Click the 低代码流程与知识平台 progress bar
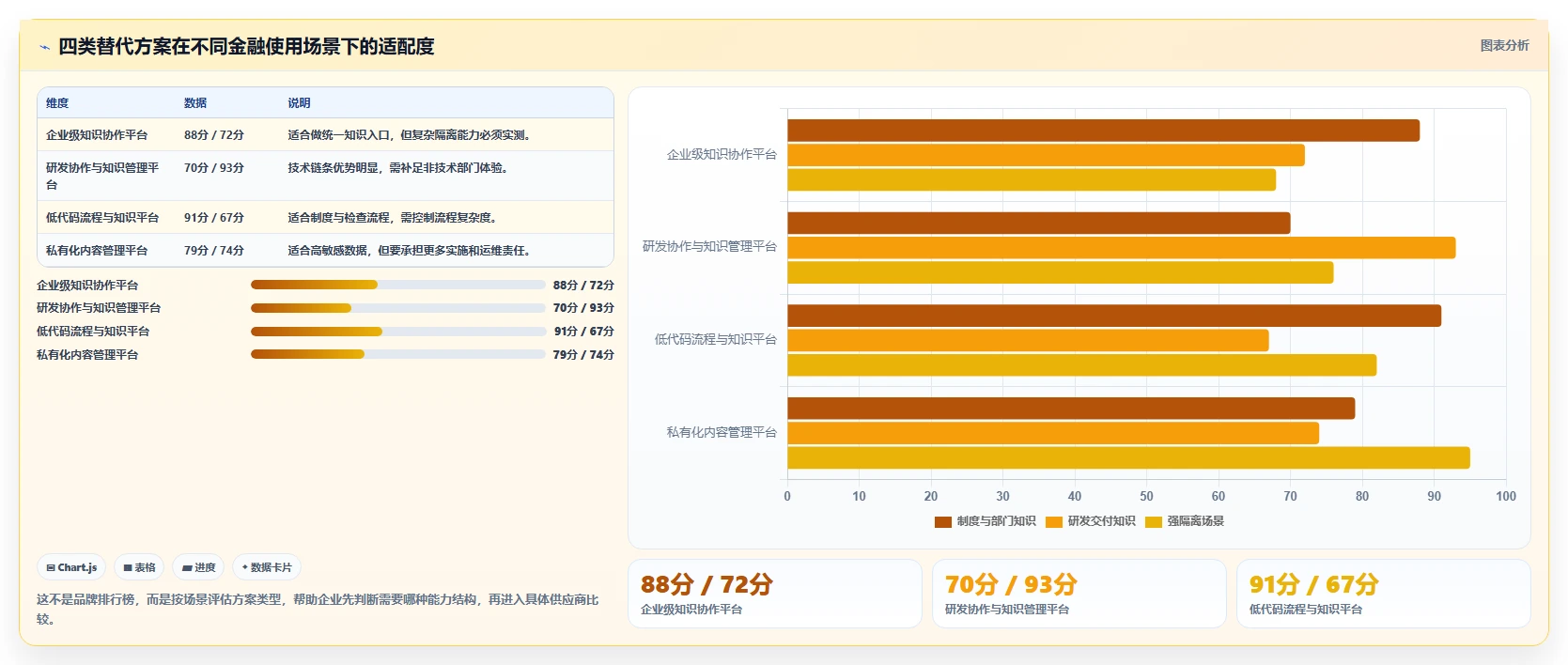The width and height of the screenshot is (1568, 665). tap(397, 332)
